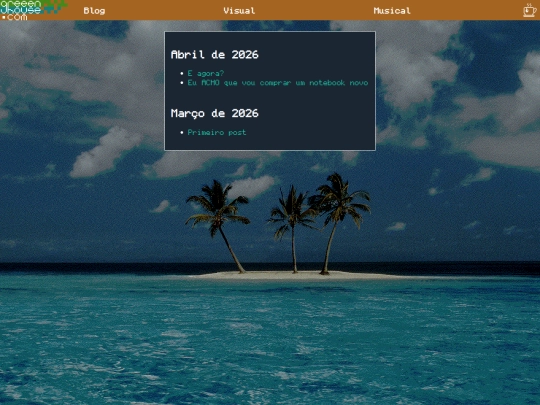Select the "Março de 2026" heading
The image size is (540, 405).
[x=215, y=113]
